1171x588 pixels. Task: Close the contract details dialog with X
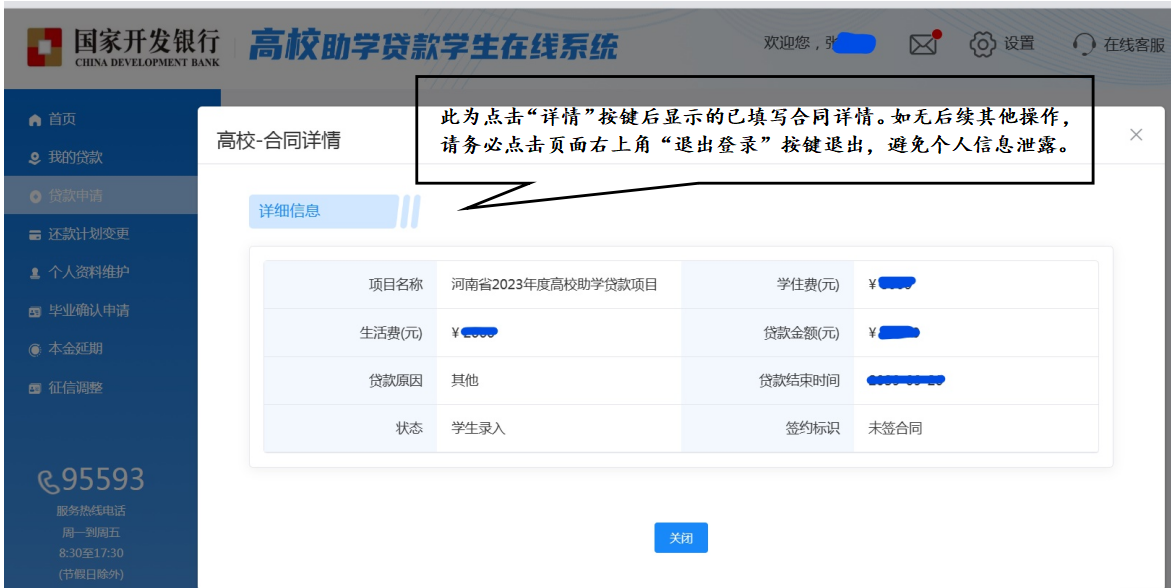pos(1136,135)
